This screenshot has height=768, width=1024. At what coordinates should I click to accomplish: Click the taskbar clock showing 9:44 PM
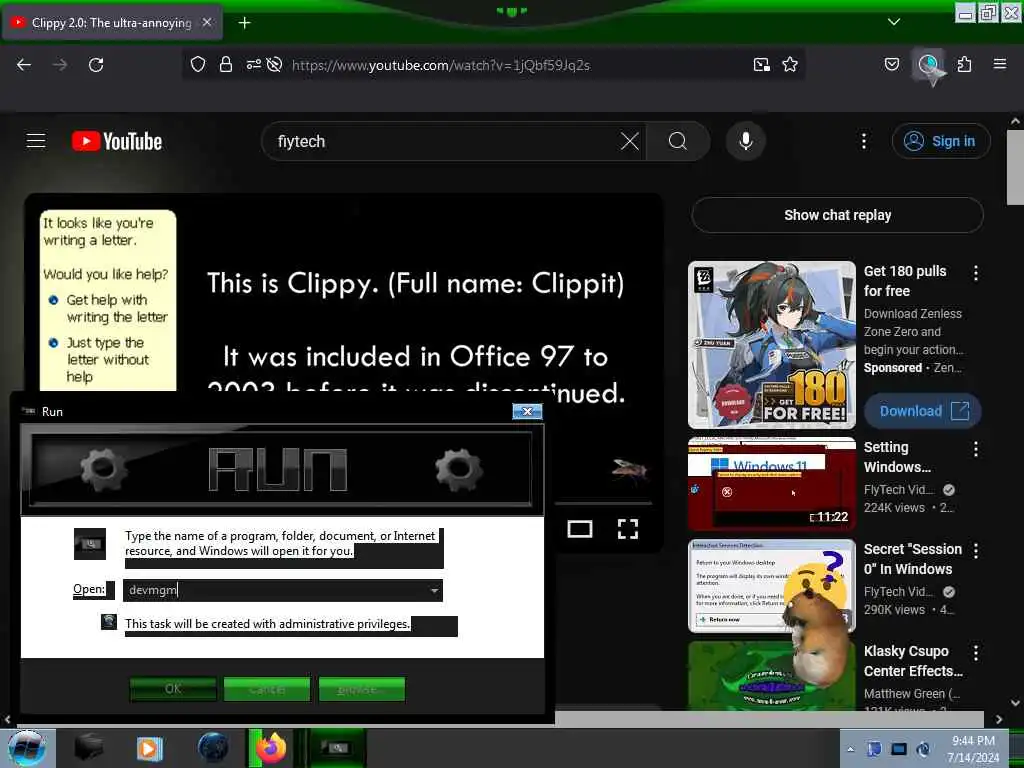coord(973,748)
